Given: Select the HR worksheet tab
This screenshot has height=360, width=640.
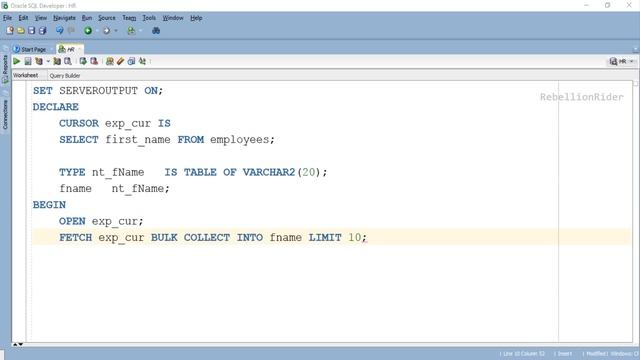Looking at the screenshot, I should (x=70, y=49).
